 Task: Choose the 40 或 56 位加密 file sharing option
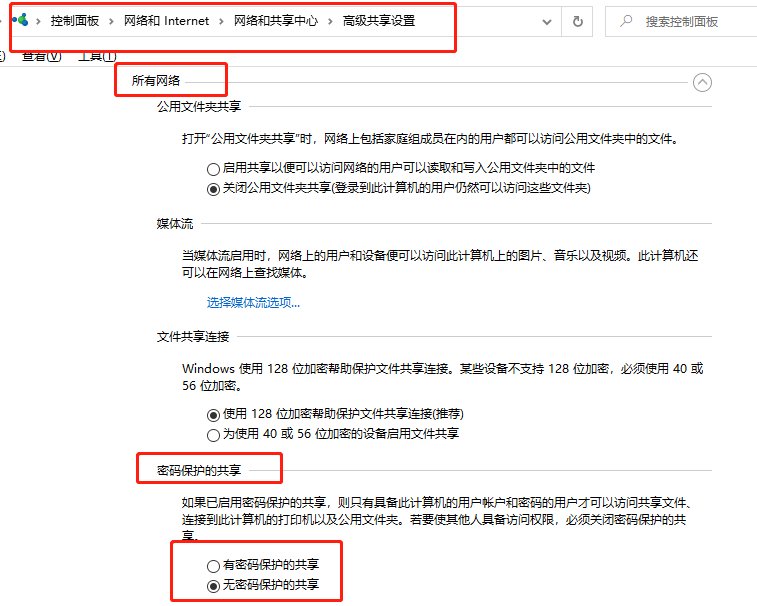[213, 434]
